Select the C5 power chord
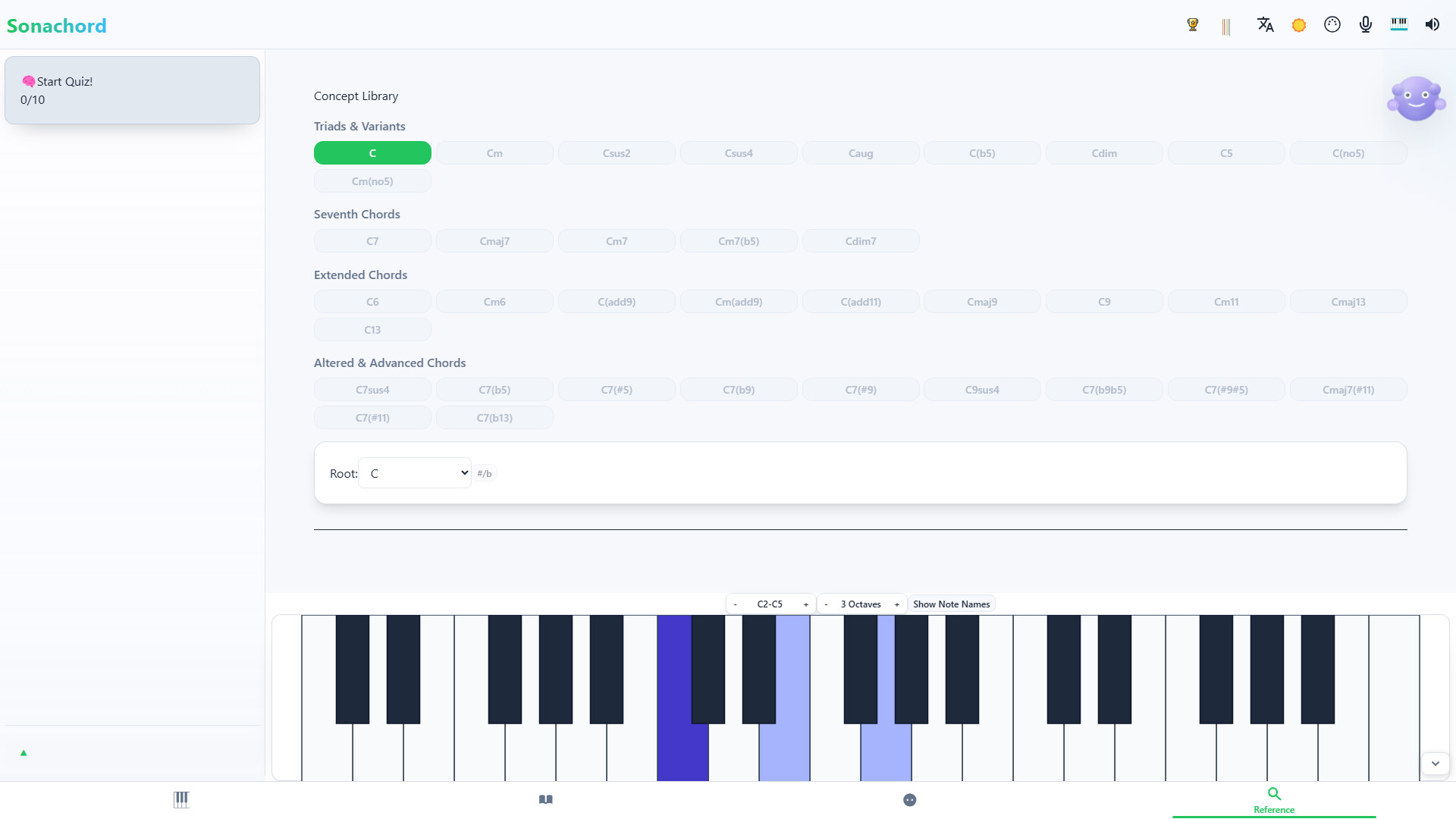The image size is (1456, 819). coord(1226,153)
